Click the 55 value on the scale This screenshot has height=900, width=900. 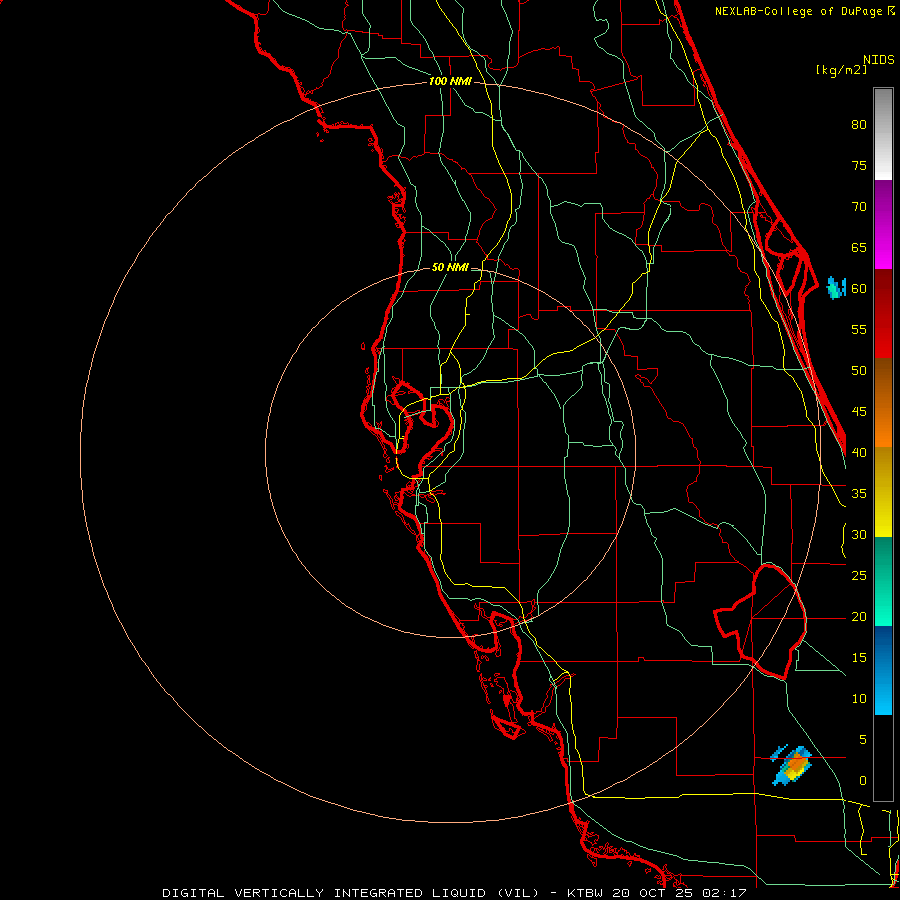859,329
